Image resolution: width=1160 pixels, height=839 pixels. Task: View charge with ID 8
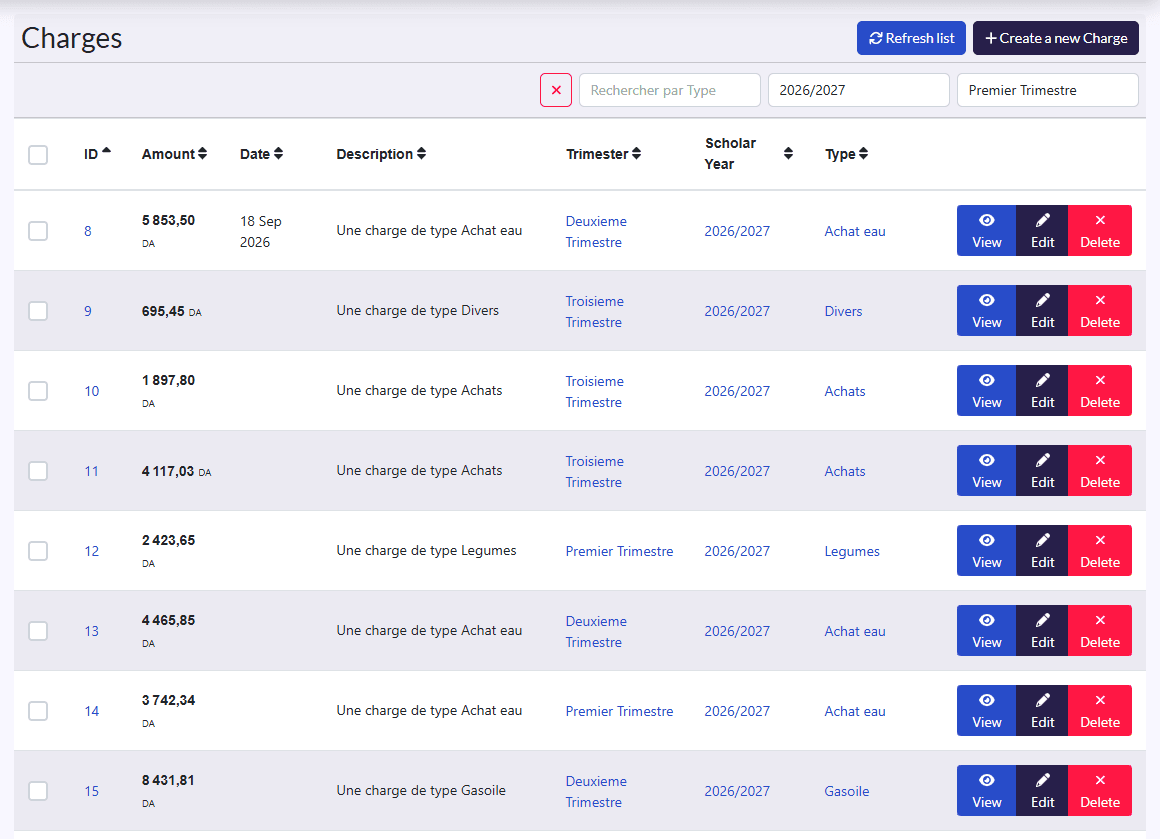[x=987, y=231]
